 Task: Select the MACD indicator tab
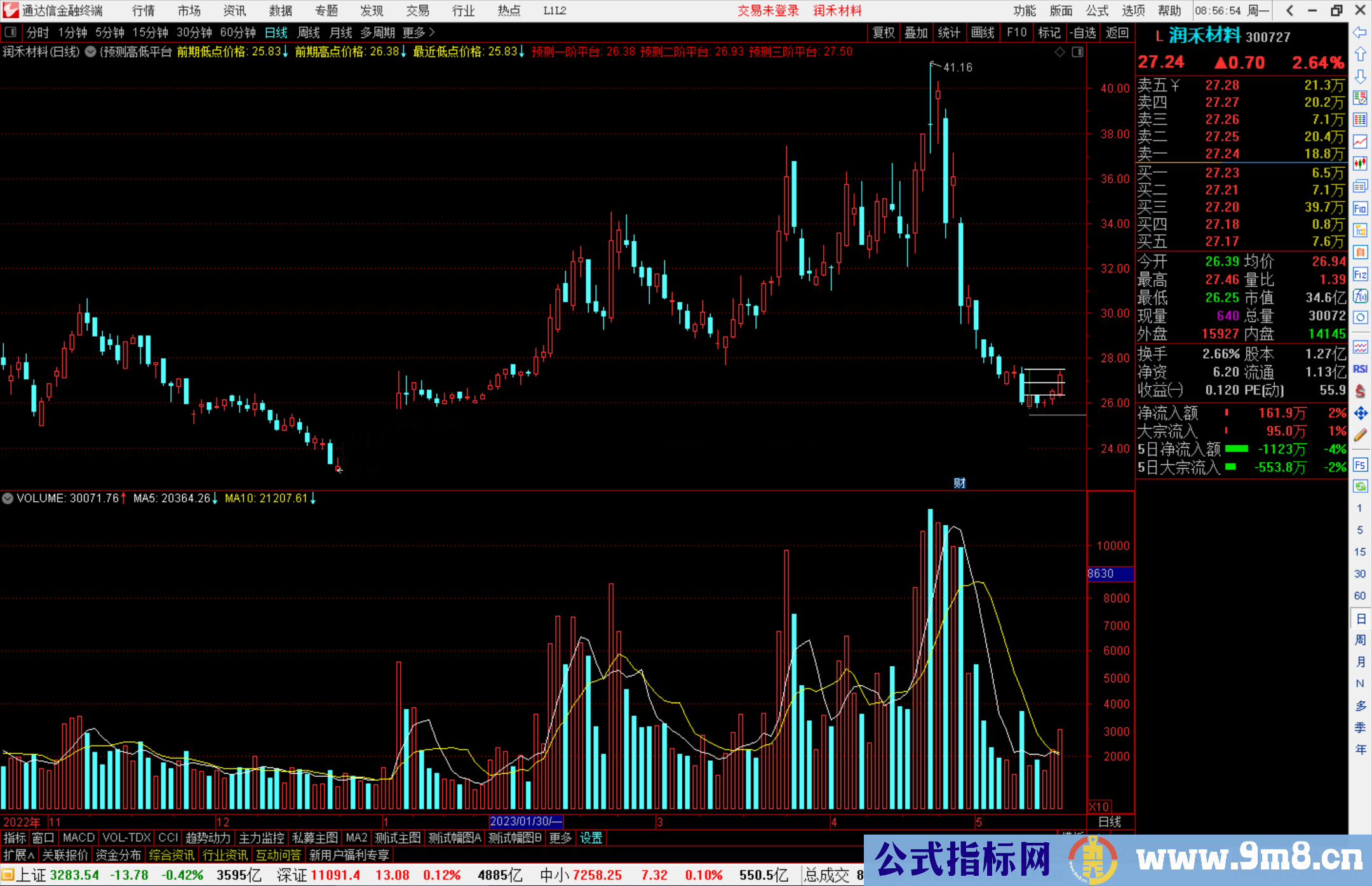79,838
